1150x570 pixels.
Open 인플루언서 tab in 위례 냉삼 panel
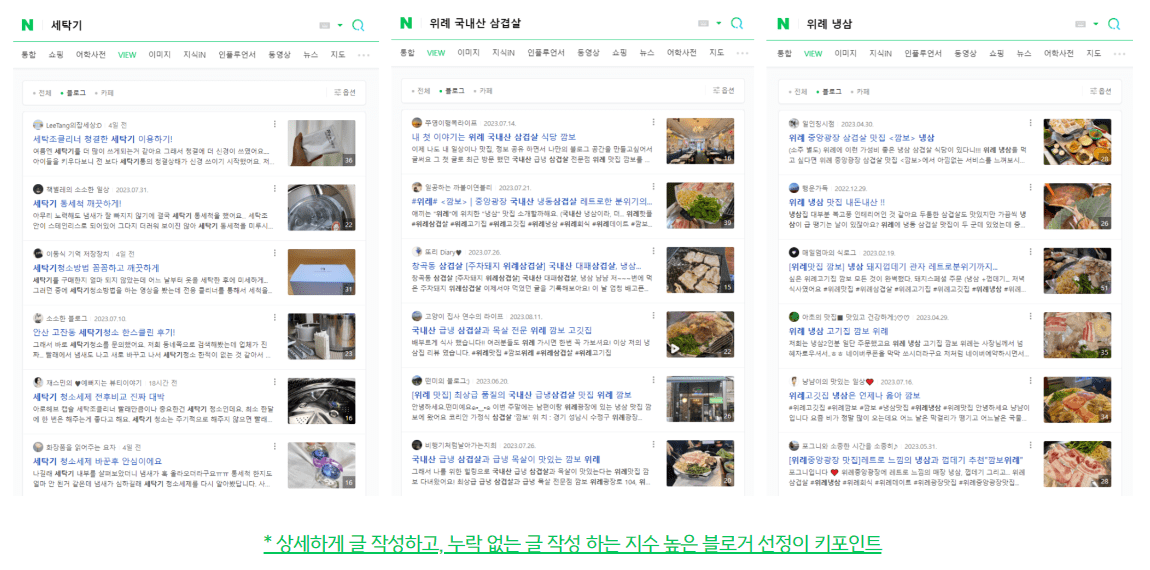click(x=923, y=54)
